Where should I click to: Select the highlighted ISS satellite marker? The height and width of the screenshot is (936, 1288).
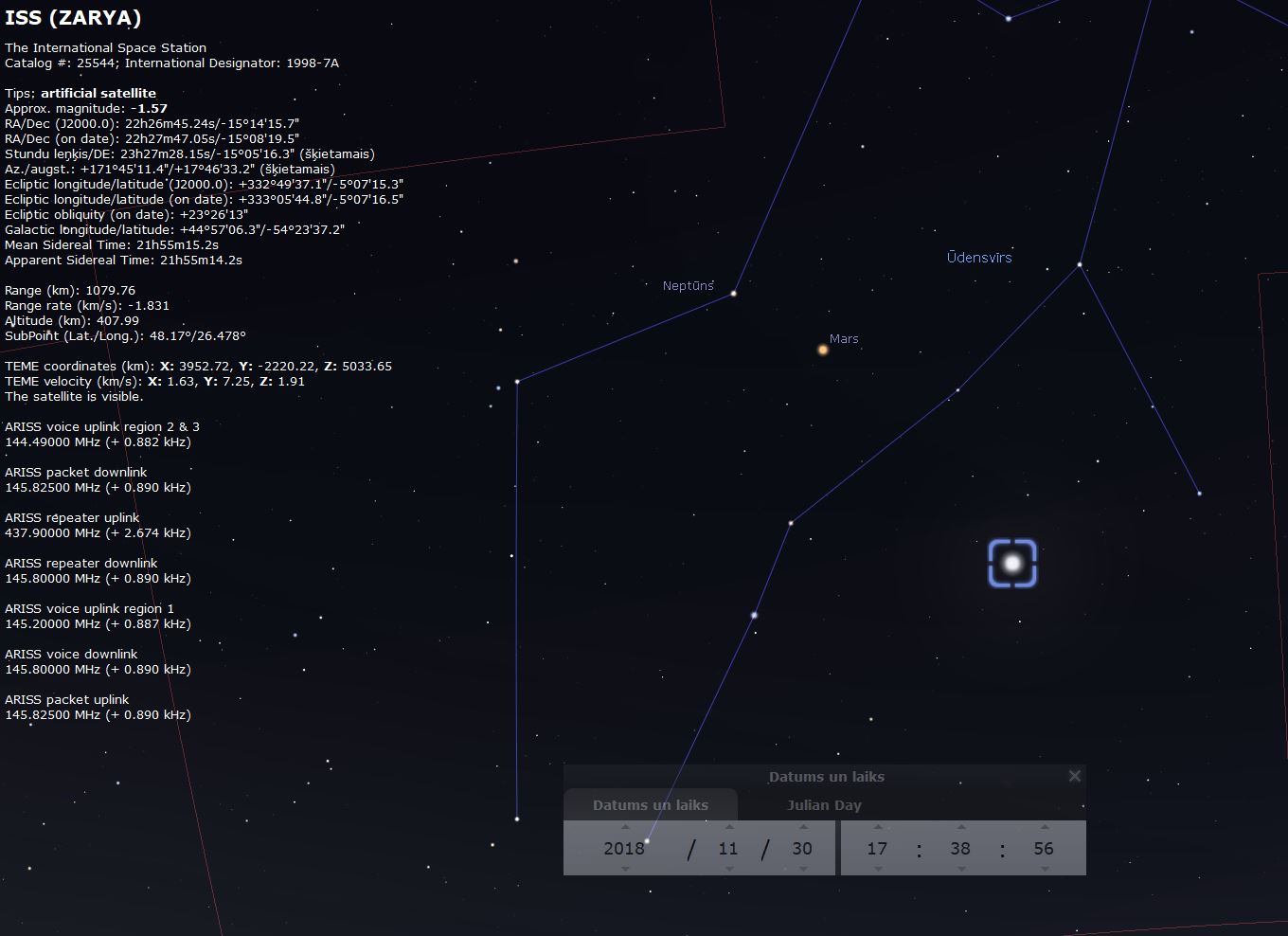1012,564
